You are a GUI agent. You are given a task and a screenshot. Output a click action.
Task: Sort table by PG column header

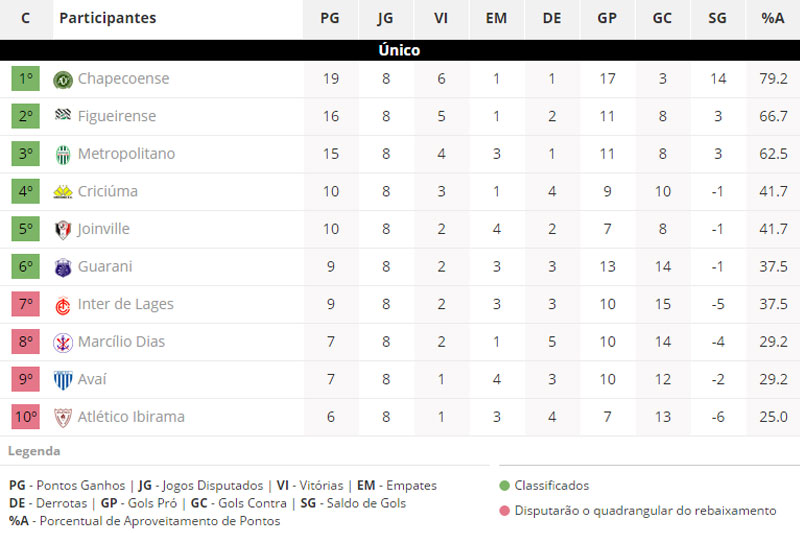[x=330, y=18]
